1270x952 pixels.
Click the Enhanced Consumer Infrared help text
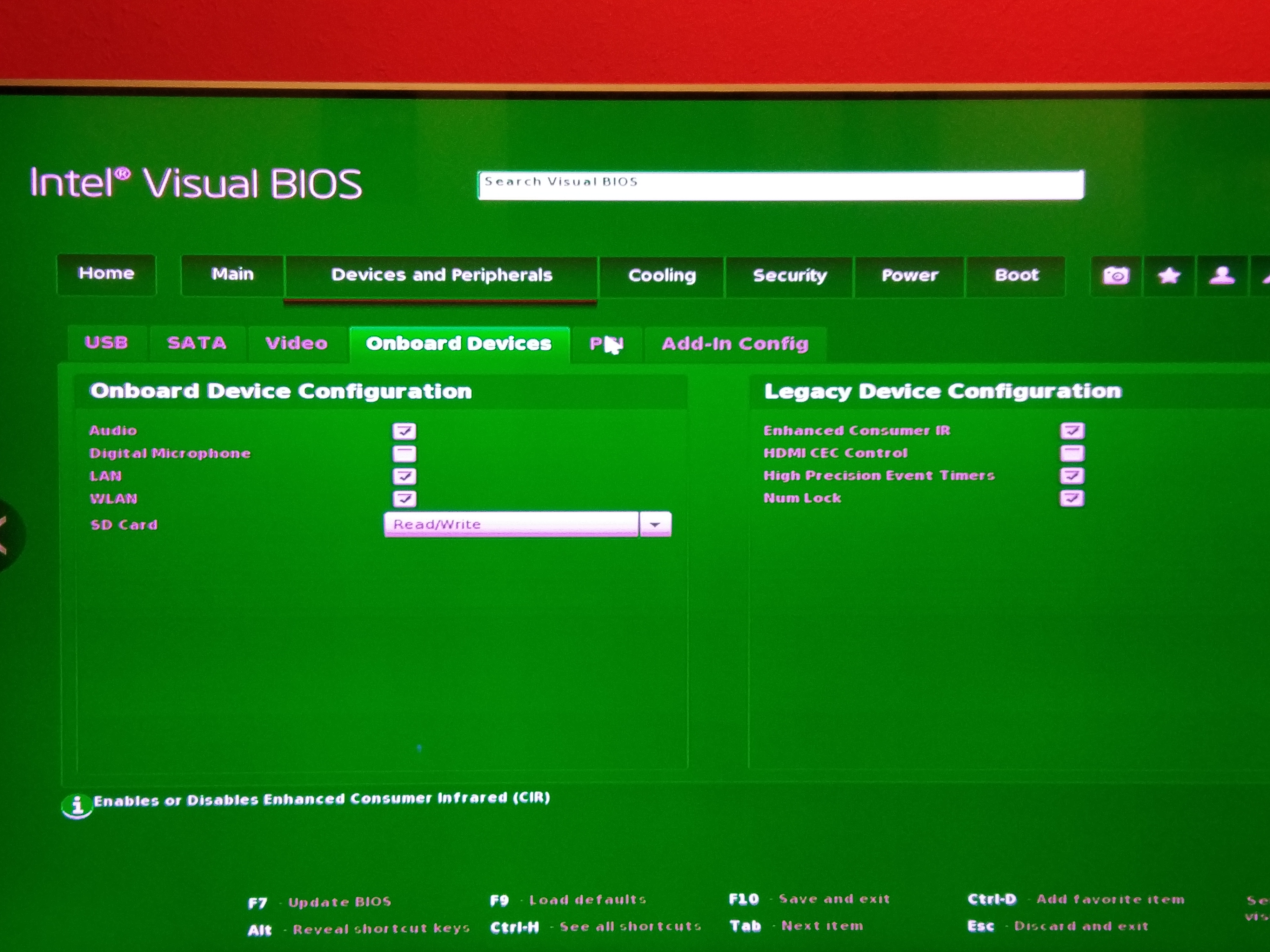coord(322,799)
